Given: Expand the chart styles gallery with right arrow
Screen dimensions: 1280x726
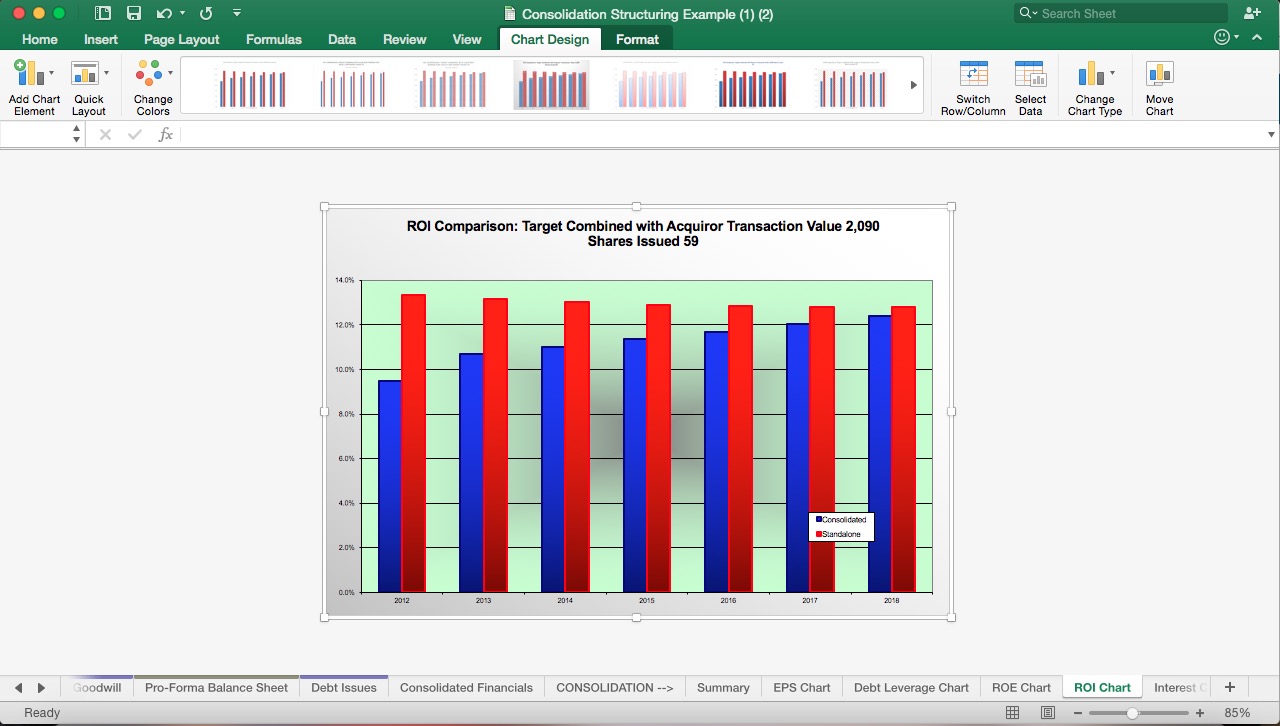Looking at the screenshot, I should click(x=911, y=84).
